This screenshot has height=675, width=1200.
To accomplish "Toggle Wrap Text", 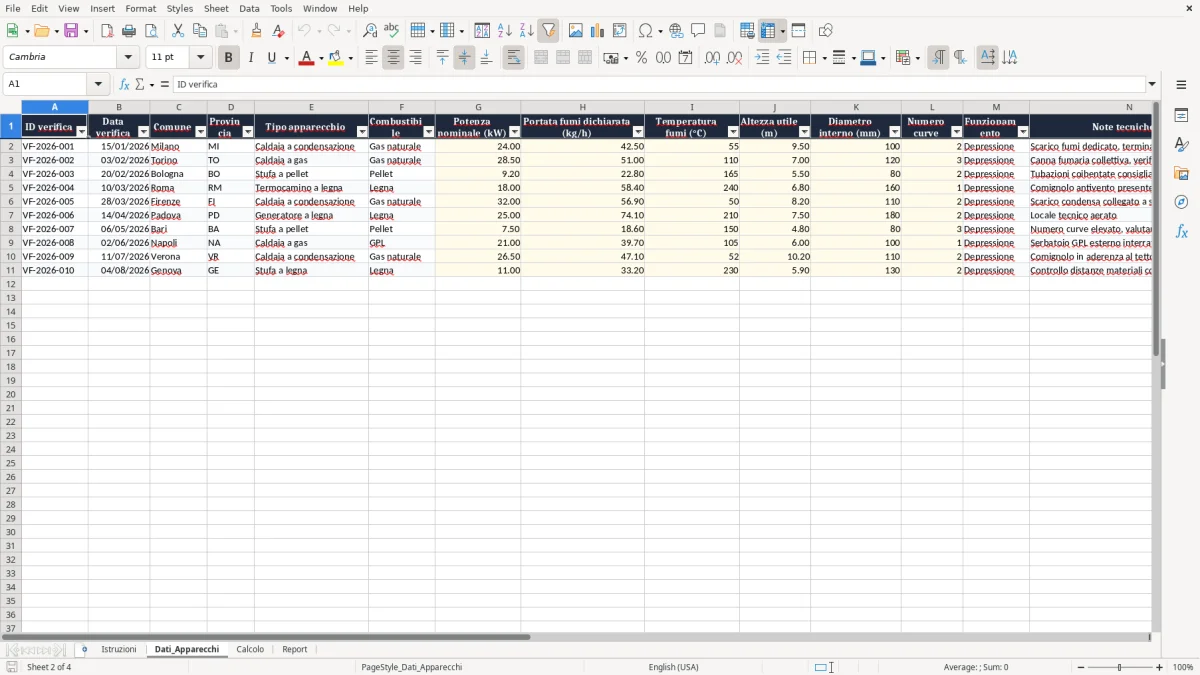I will pos(514,58).
